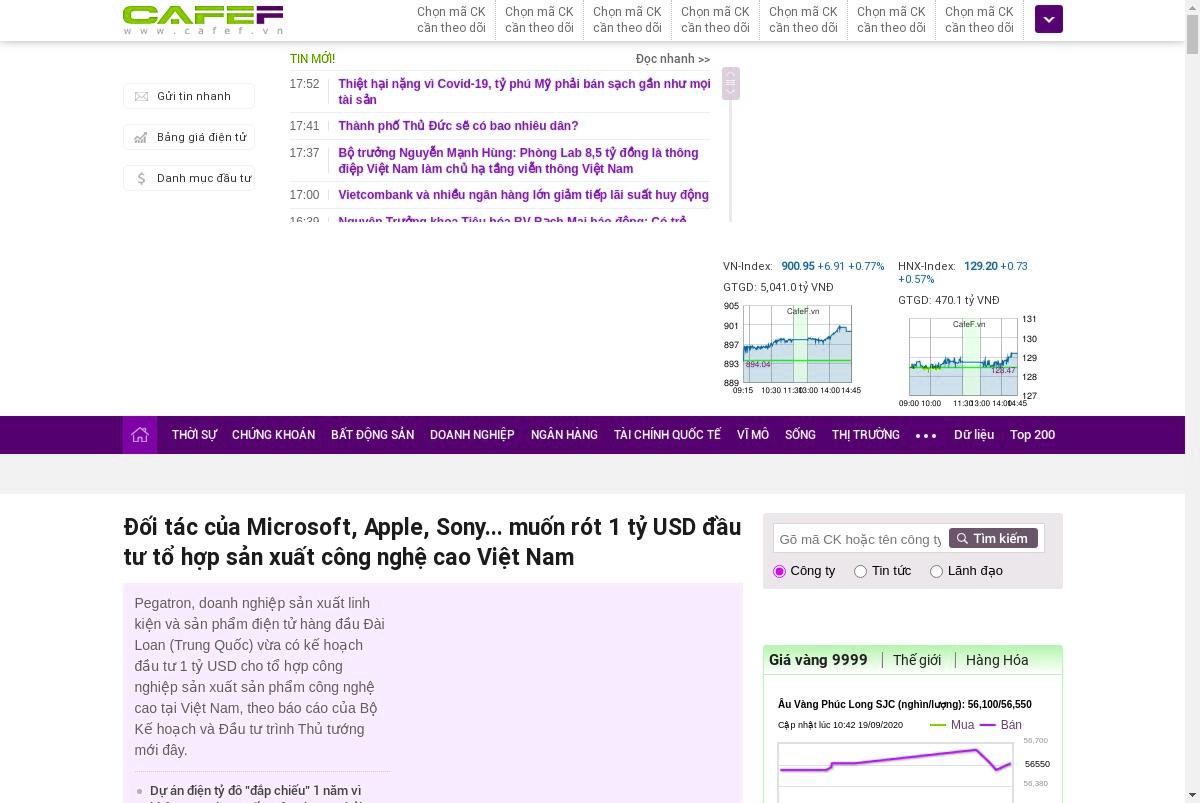Click the 17:37 news timestamp

(x=304, y=153)
